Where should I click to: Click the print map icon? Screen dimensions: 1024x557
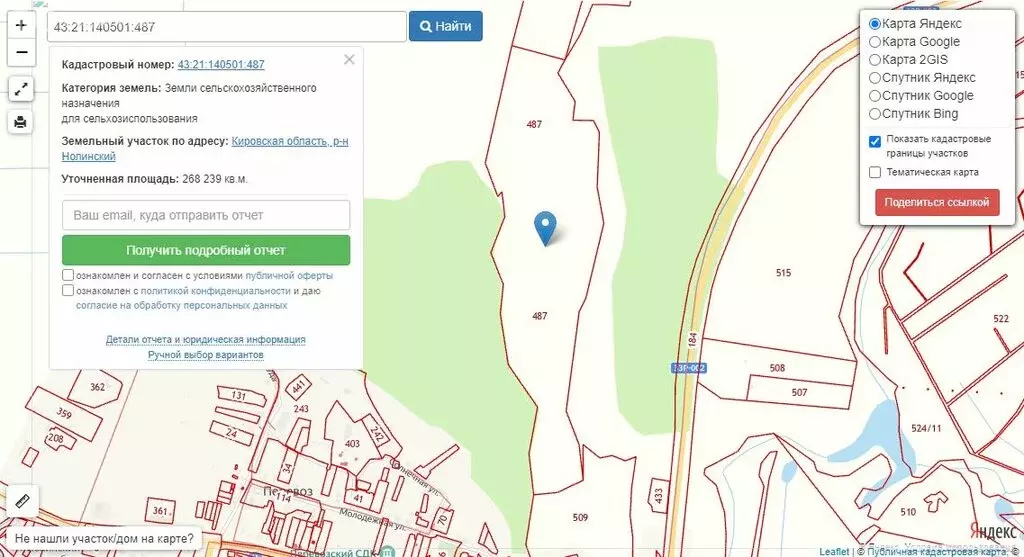coord(21,121)
